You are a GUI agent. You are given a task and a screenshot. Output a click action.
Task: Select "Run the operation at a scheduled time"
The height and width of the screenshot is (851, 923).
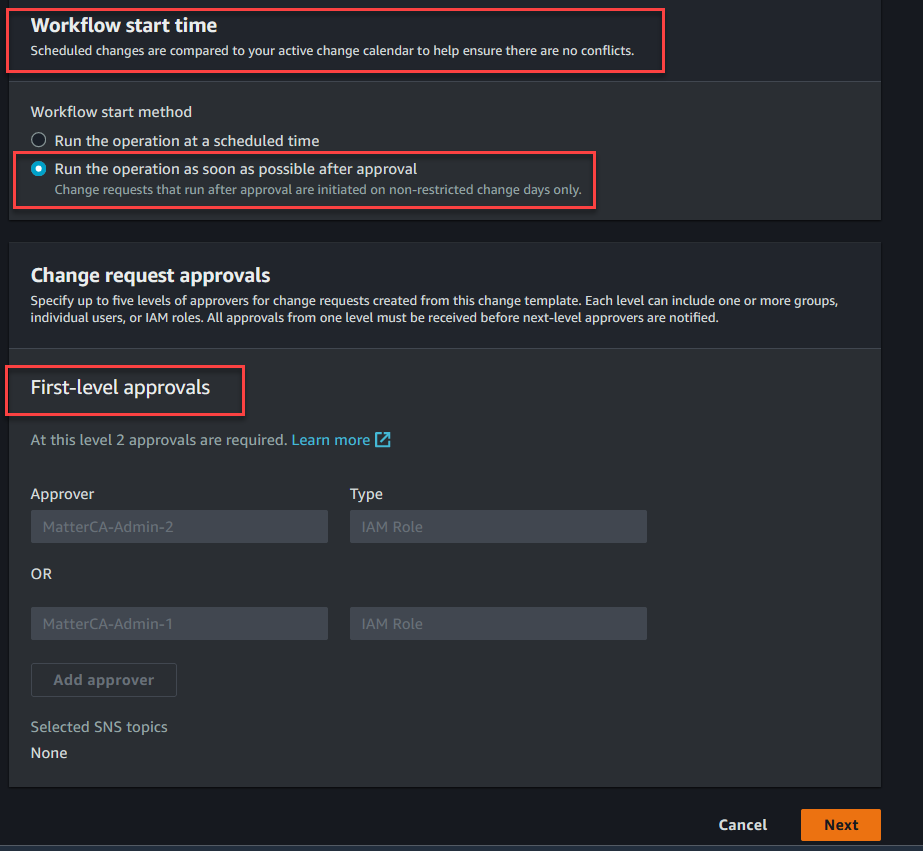point(37,140)
